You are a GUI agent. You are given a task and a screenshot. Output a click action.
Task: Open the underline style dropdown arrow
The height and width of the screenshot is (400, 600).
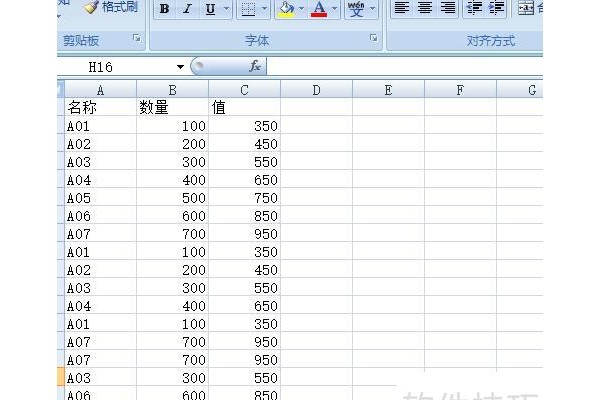click(226, 8)
